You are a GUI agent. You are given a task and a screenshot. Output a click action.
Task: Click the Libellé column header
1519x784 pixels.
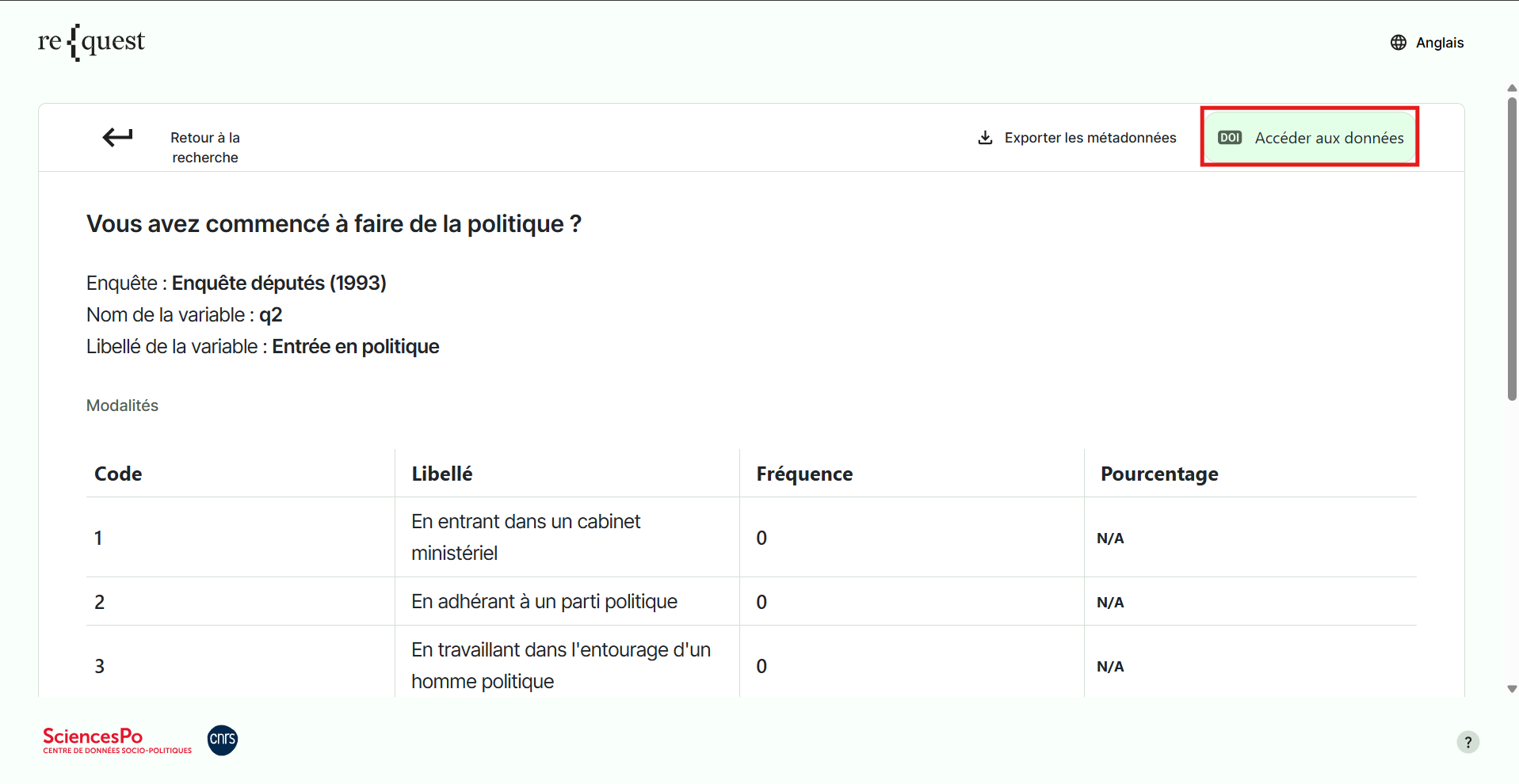tap(441, 474)
